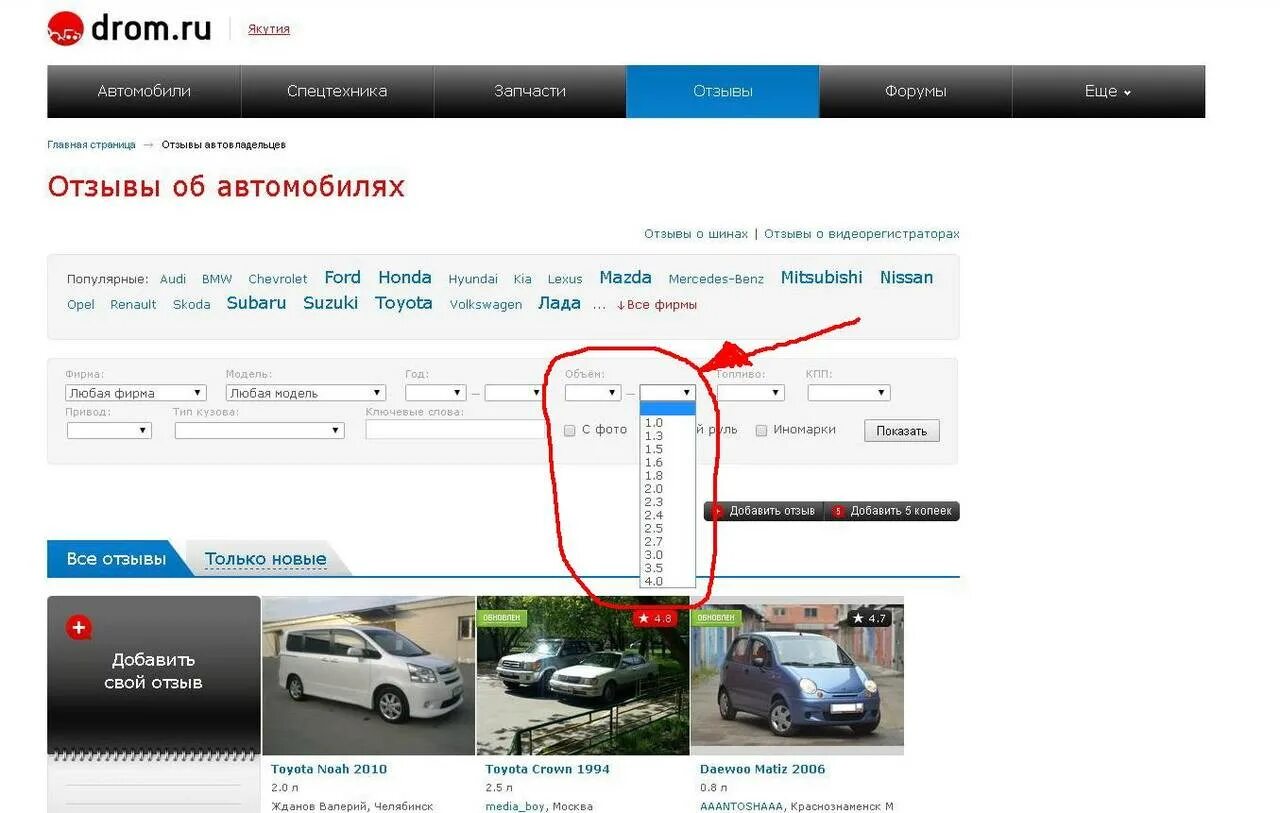Click the 4.8 star rating badge

pos(656,619)
